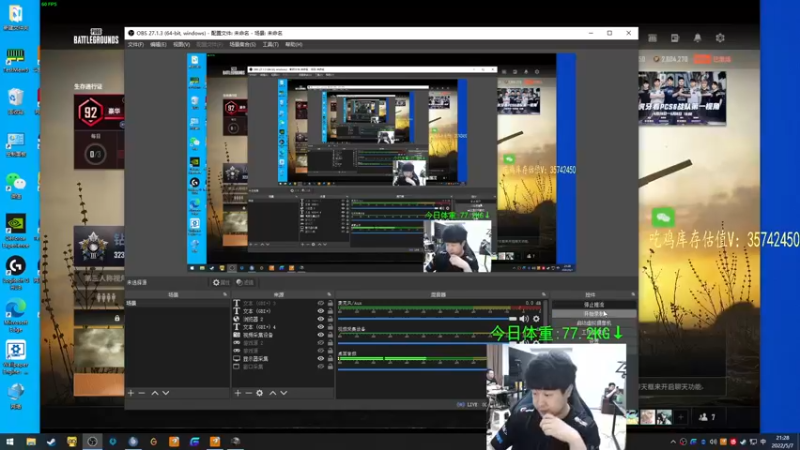This screenshot has width=800, height=450.
Task: Expand hidden system tray icons chevron
Action: pos(673,442)
